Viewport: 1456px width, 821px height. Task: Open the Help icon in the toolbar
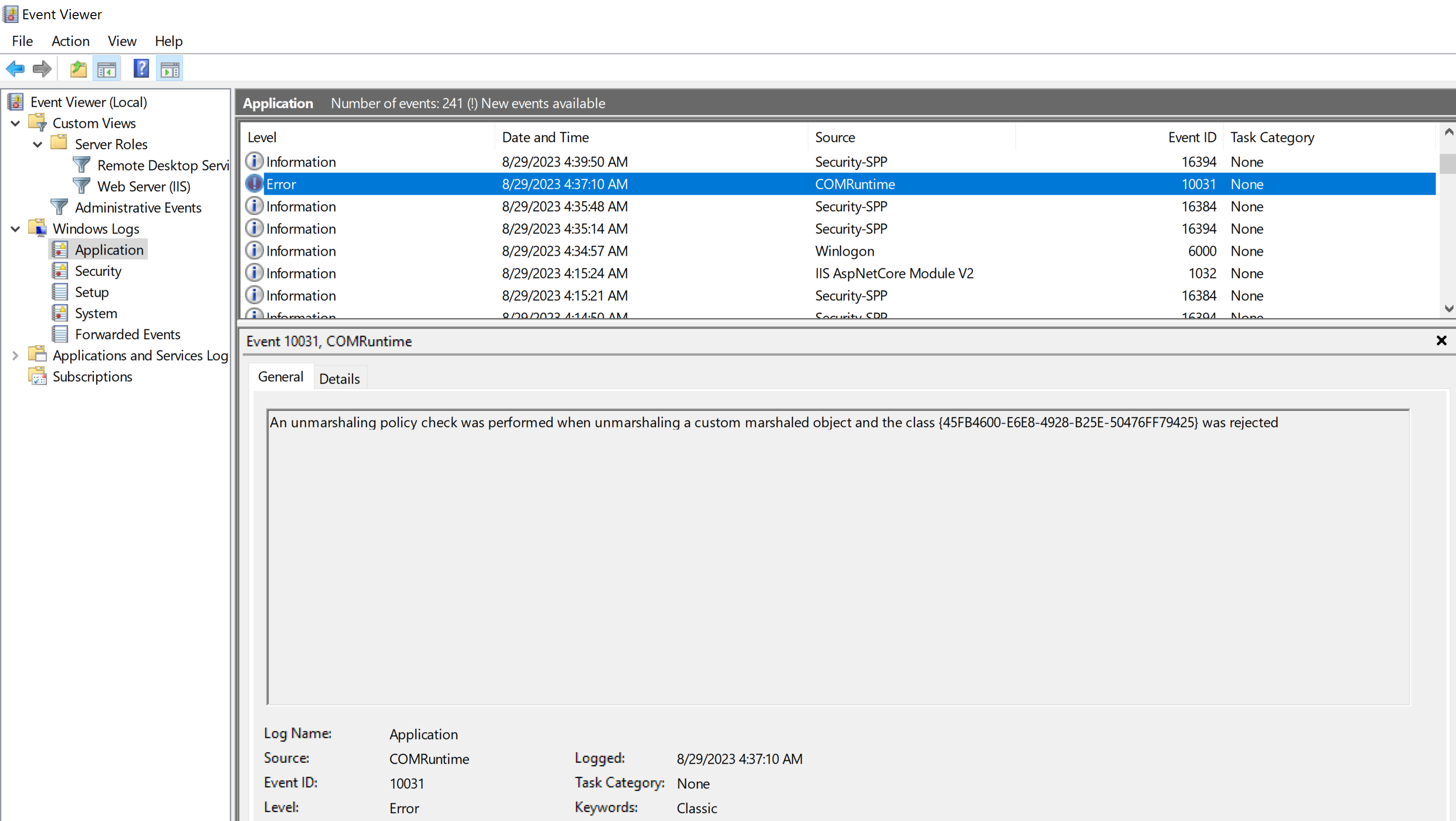pos(141,68)
